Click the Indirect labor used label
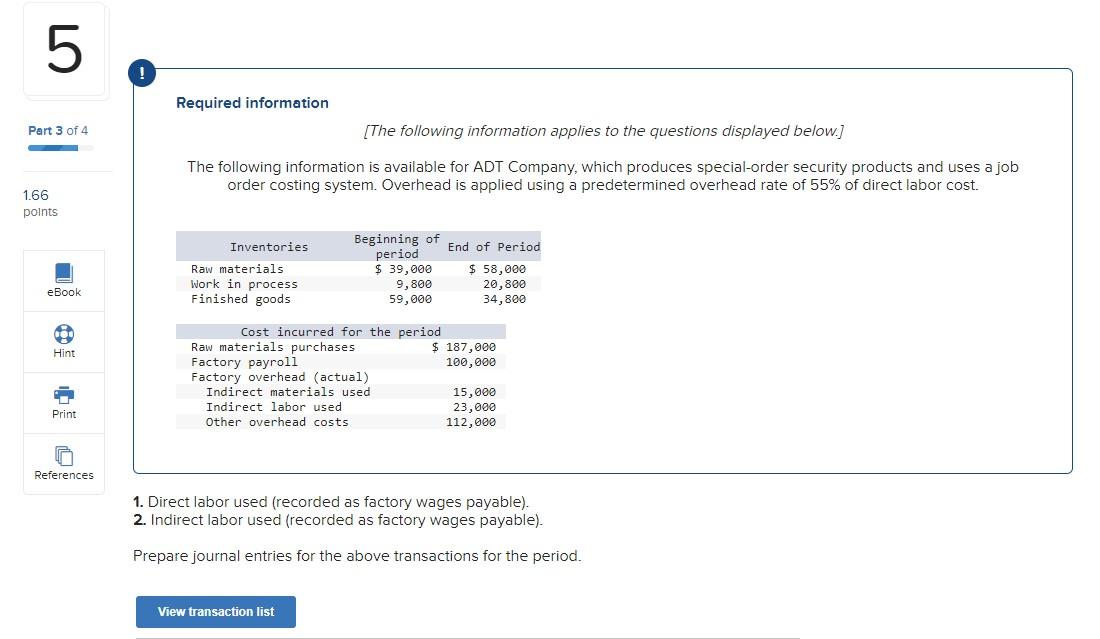Viewport: 1100px width, 639px height. [274, 407]
